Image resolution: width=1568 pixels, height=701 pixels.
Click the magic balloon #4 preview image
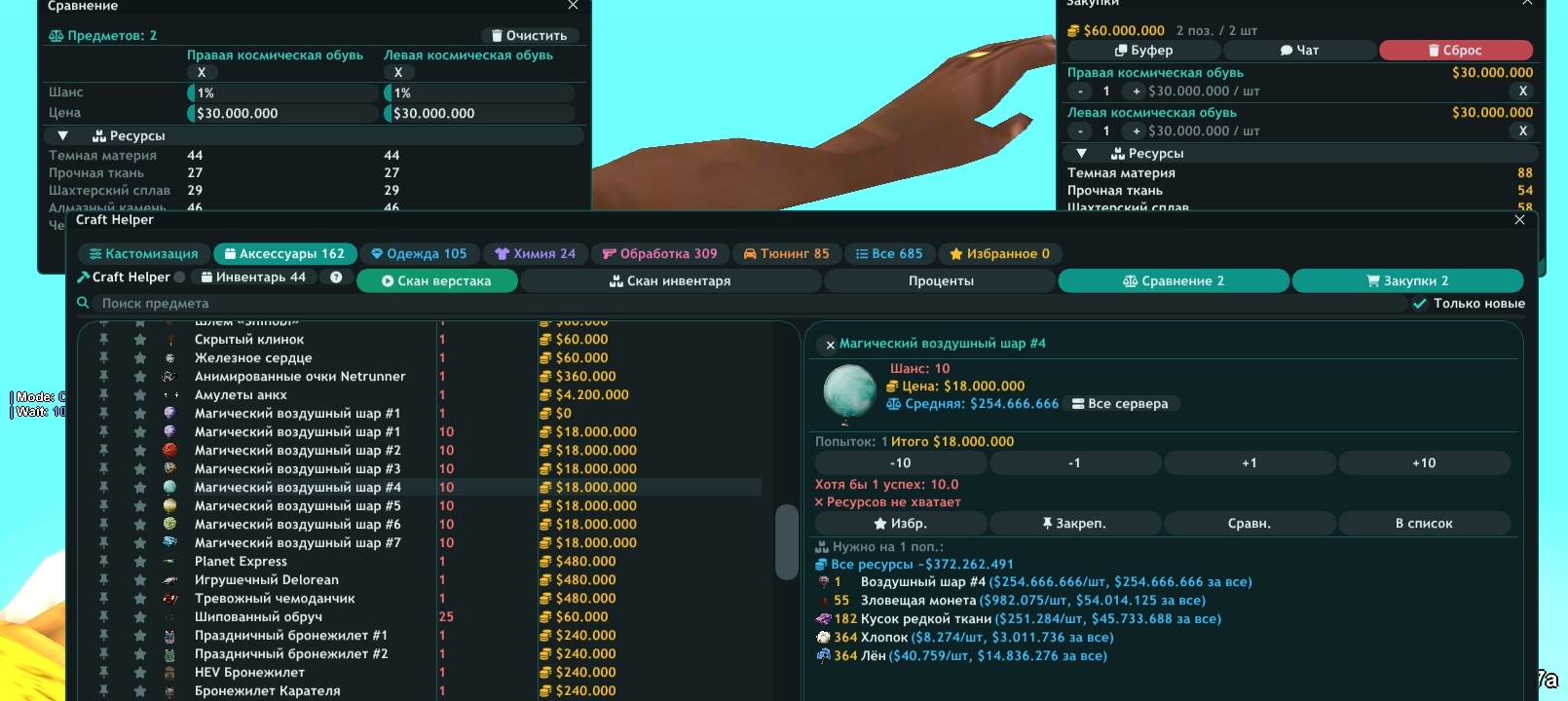point(849,392)
